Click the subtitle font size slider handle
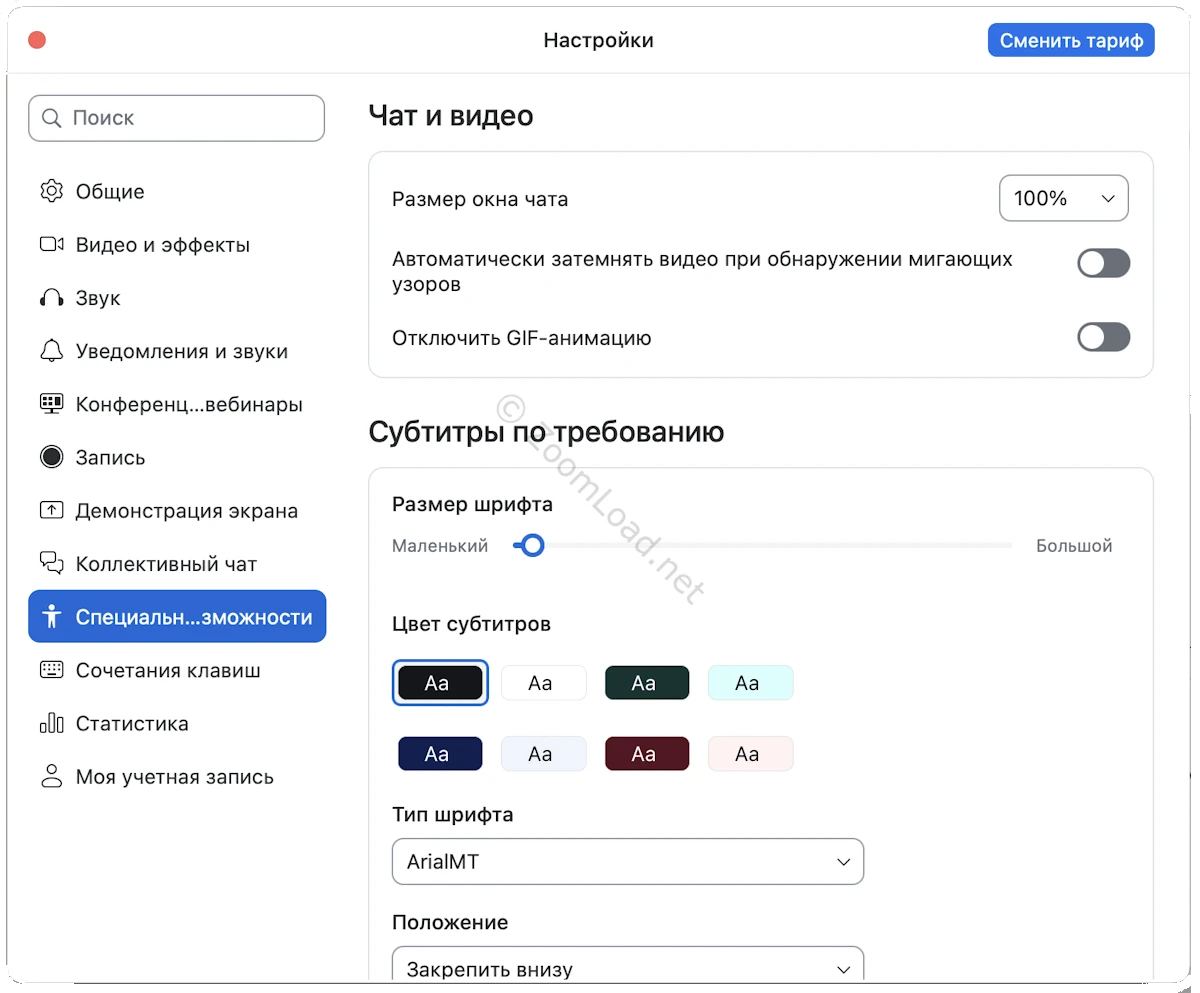Image resolution: width=1200 pixels, height=993 pixels. 533,546
